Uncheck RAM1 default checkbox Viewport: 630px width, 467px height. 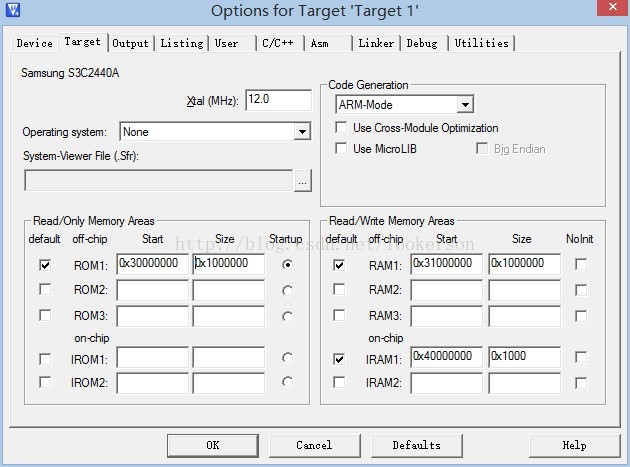click(x=339, y=265)
